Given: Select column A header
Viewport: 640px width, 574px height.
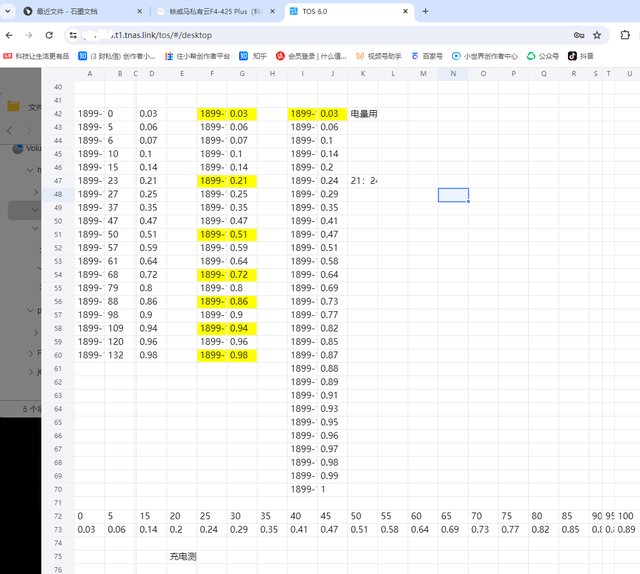Looking at the screenshot, I should 90,73.
